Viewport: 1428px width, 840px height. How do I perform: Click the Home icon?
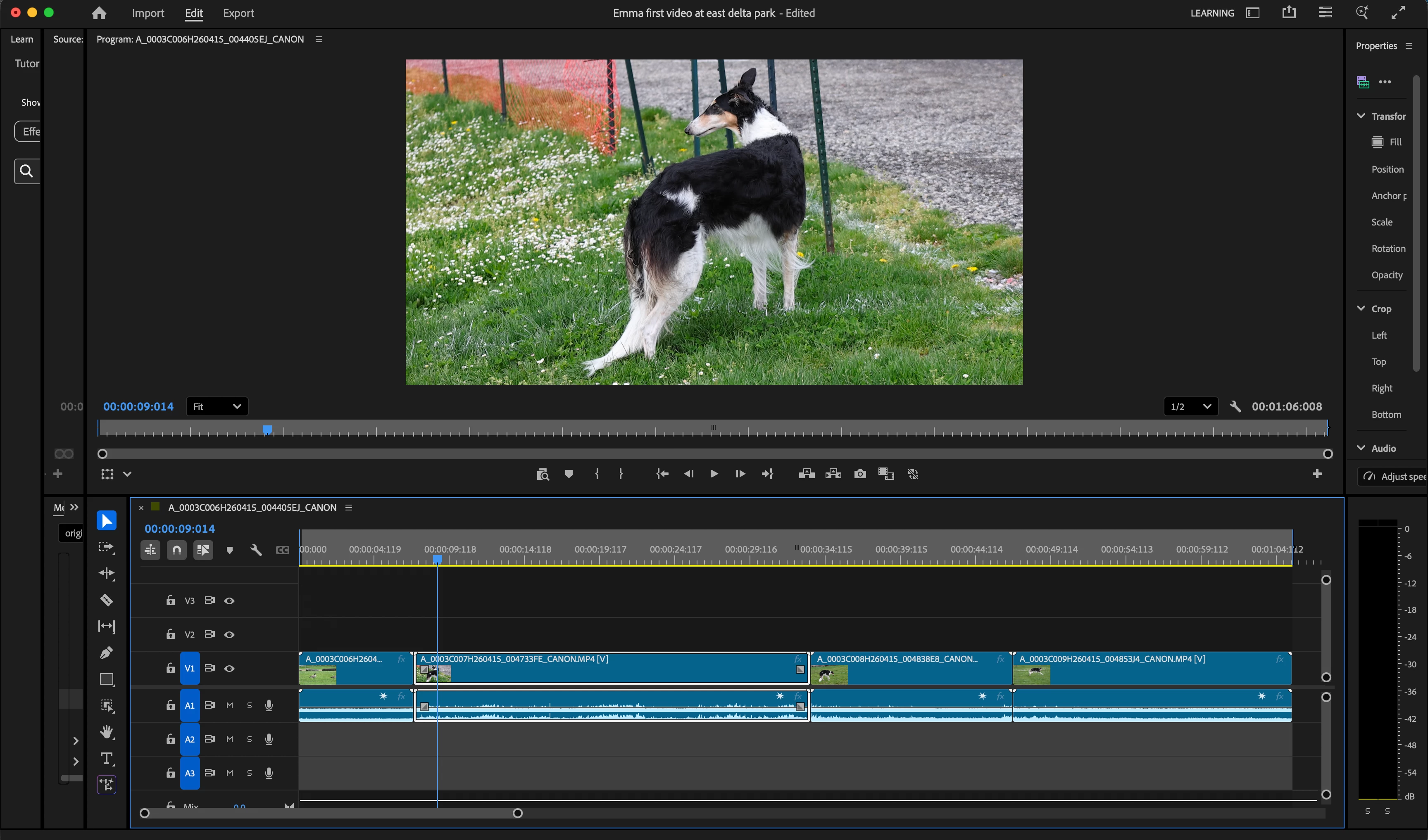[99, 13]
